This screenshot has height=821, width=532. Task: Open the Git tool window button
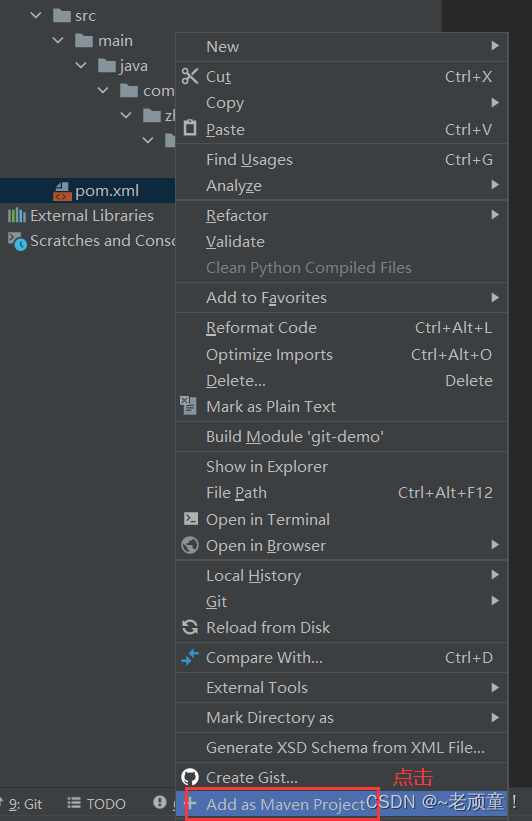coord(25,804)
